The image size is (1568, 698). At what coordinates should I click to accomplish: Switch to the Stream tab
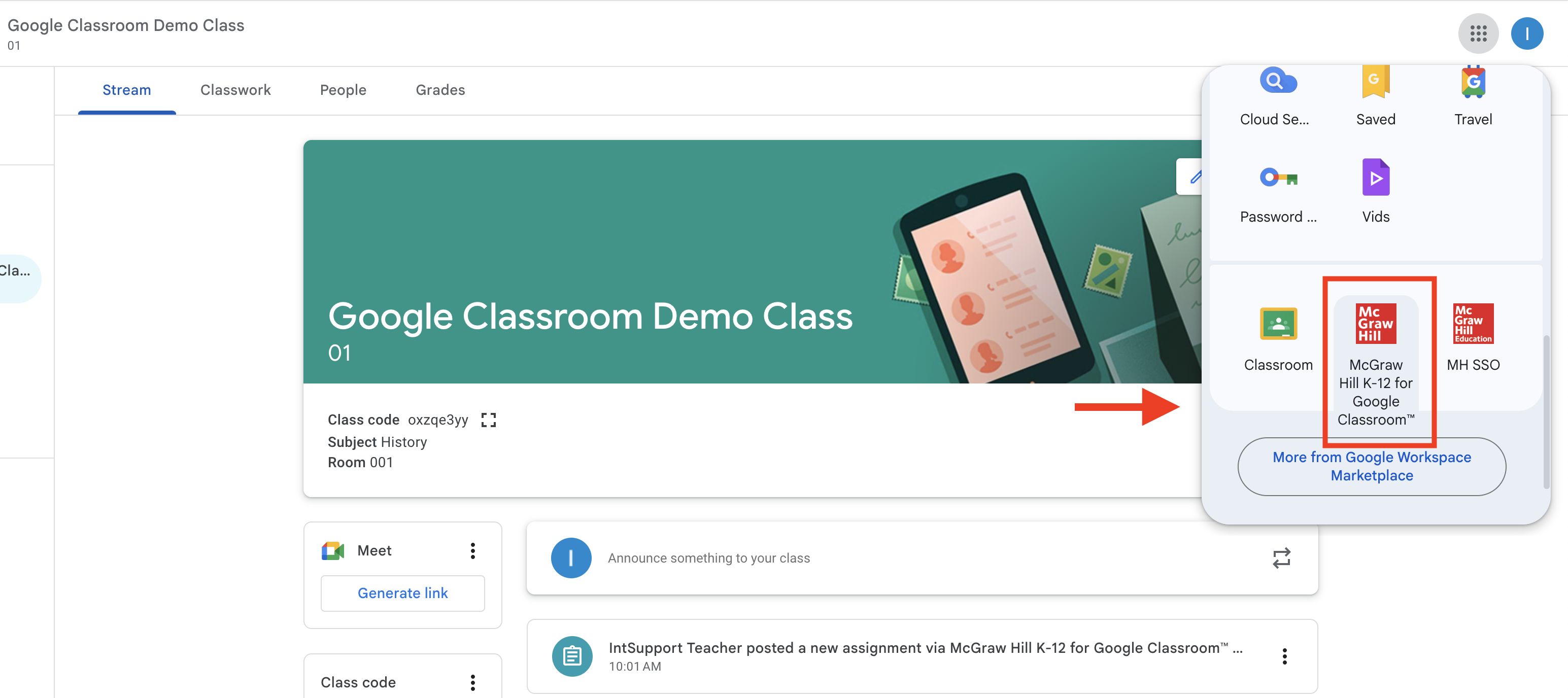127,90
